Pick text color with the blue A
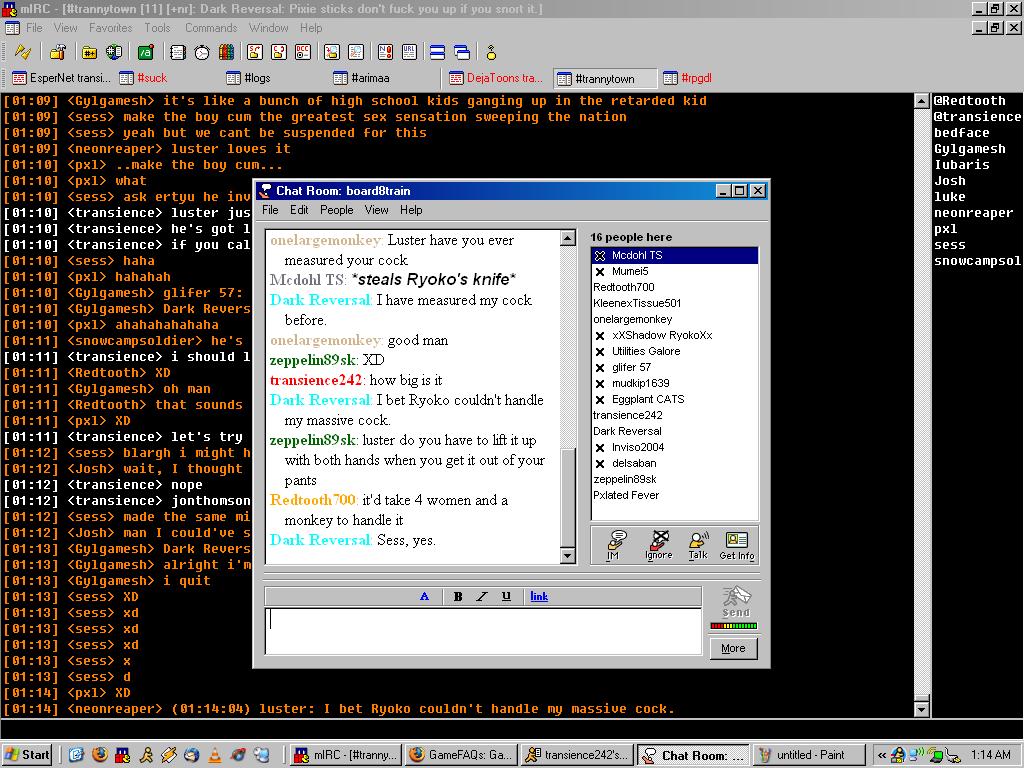 [424, 596]
